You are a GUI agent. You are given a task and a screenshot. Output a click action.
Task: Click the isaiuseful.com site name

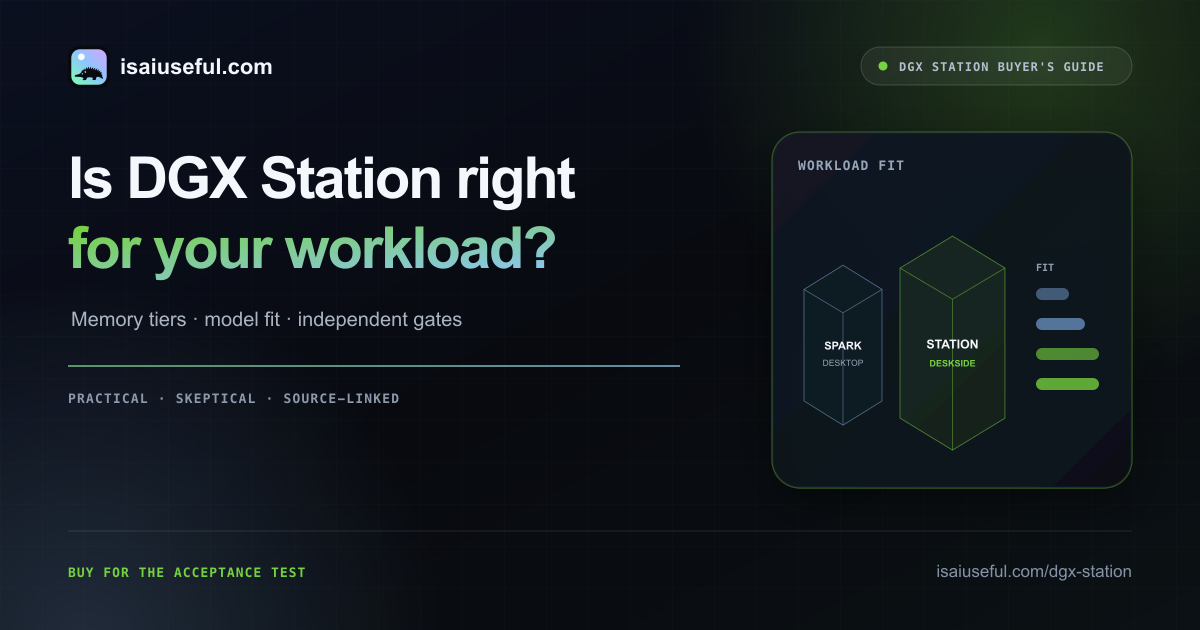(x=195, y=68)
